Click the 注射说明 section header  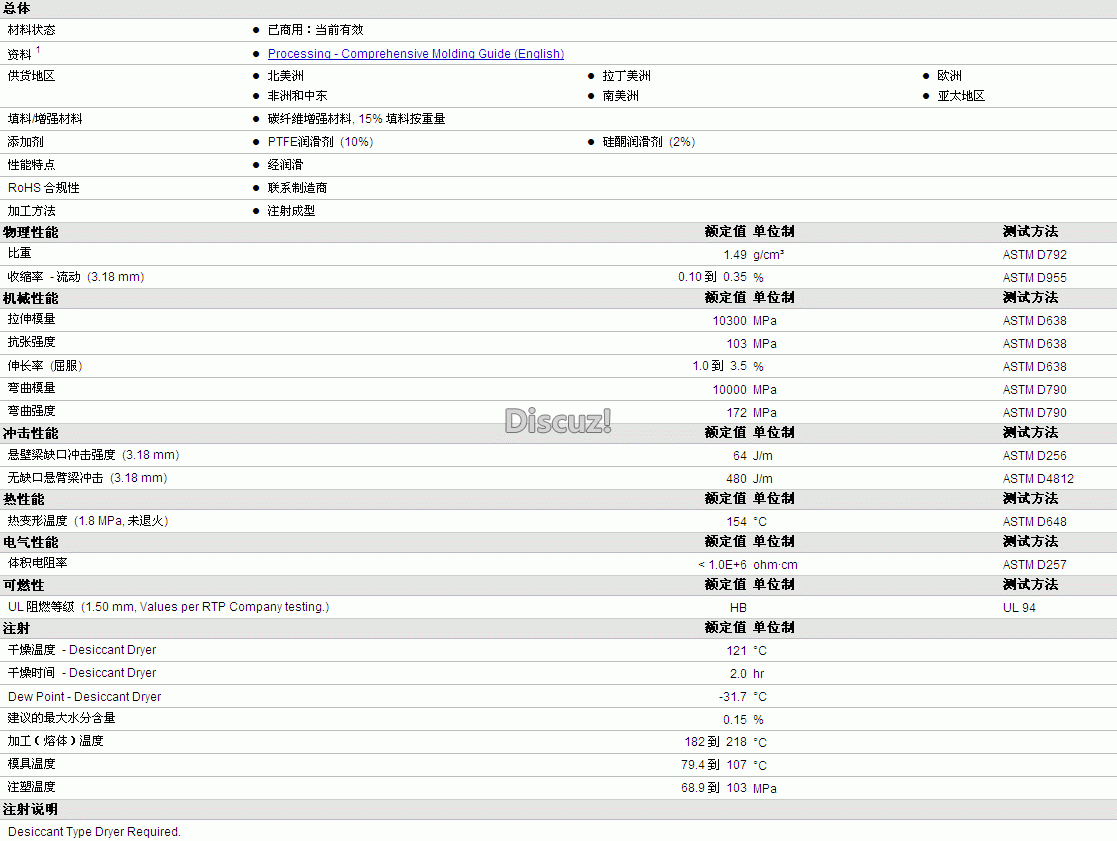tap(31, 809)
